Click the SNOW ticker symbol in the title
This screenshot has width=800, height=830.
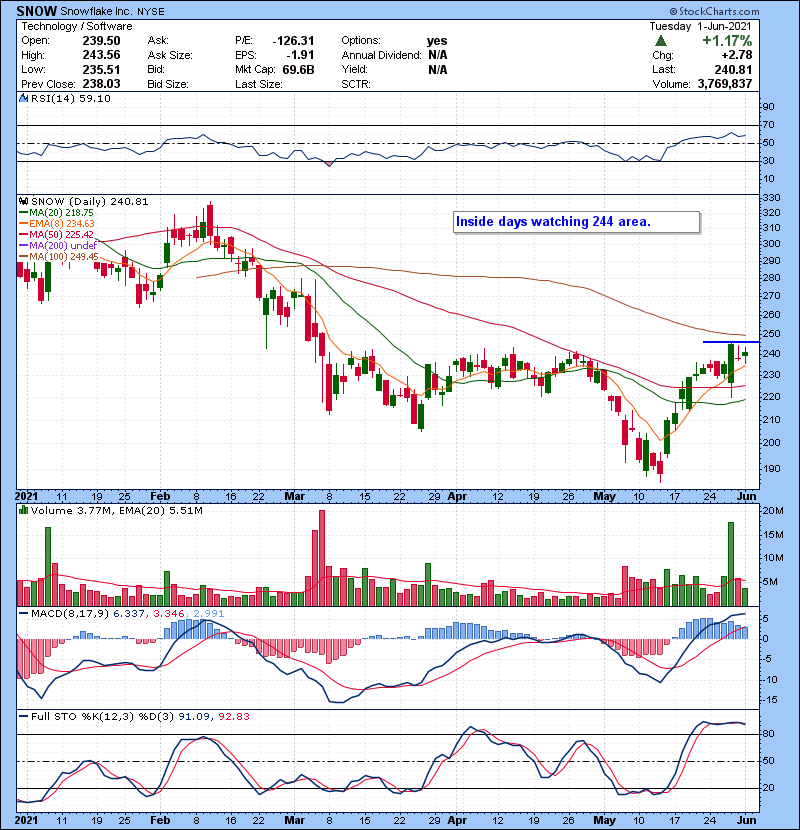(x=37, y=11)
